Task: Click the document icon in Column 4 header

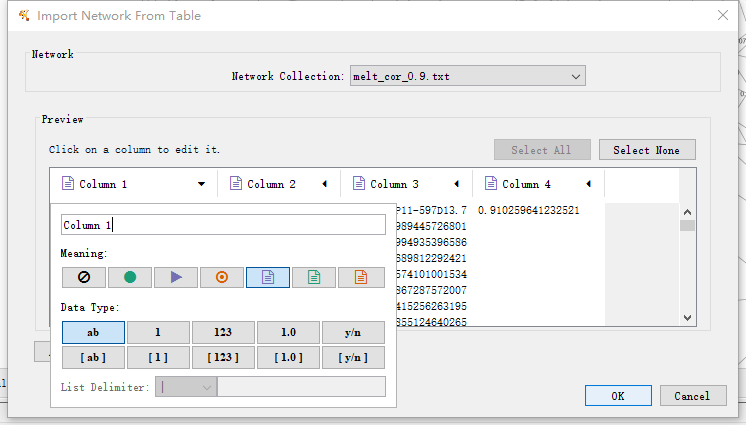Action: (x=492, y=184)
